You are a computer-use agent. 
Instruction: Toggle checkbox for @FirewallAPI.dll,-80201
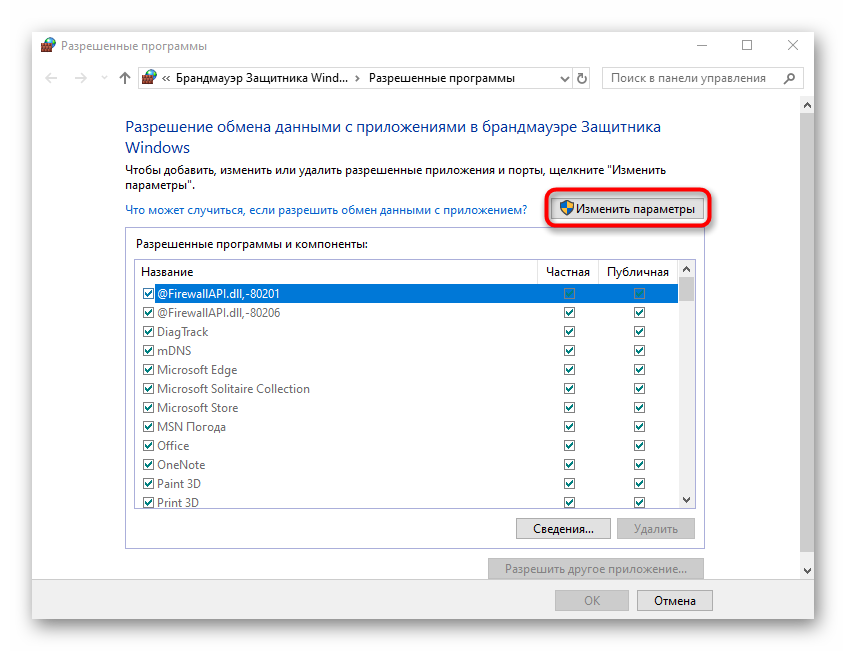pyautogui.click(x=148, y=293)
